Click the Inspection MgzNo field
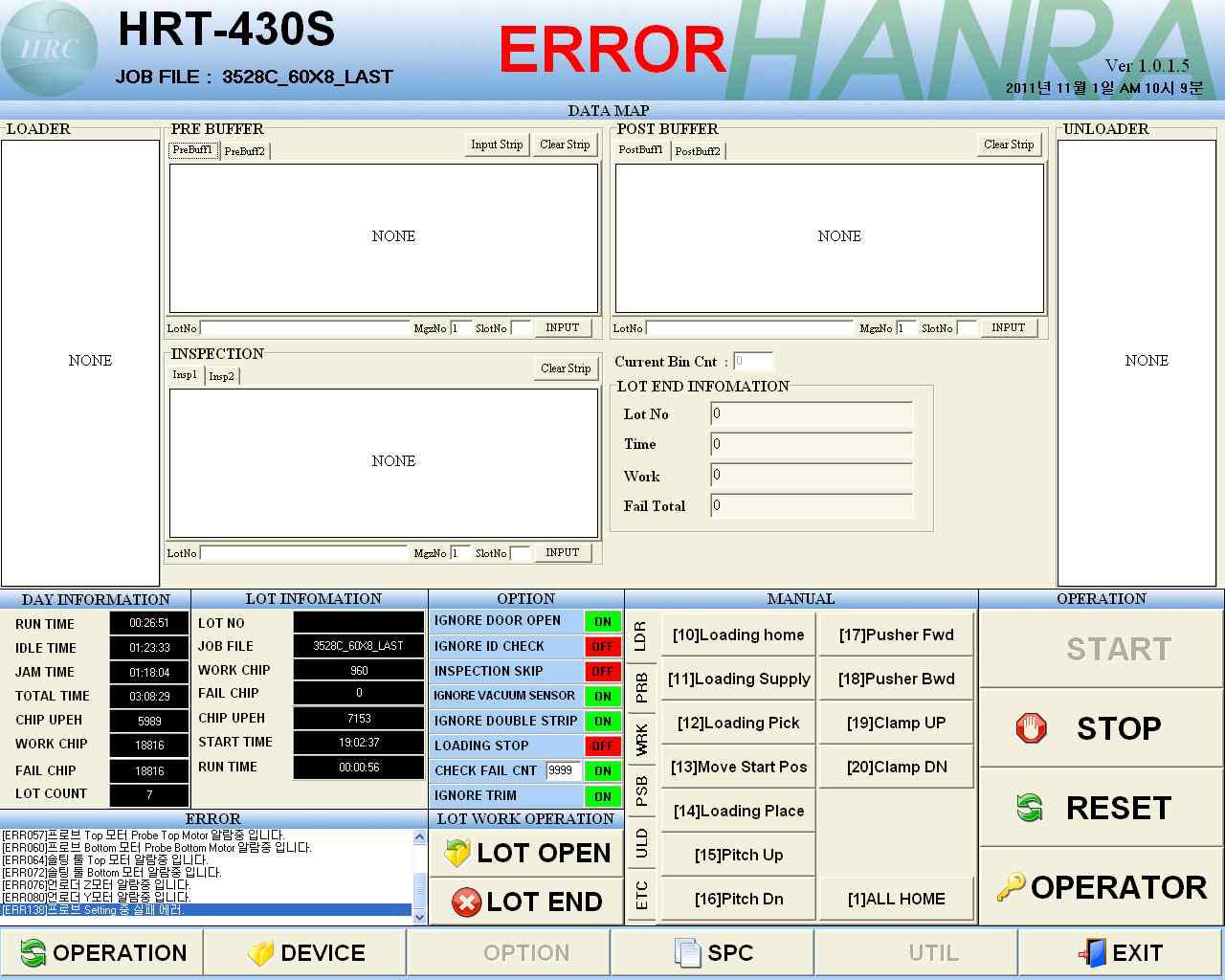The width and height of the screenshot is (1225, 980). tap(460, 553)
